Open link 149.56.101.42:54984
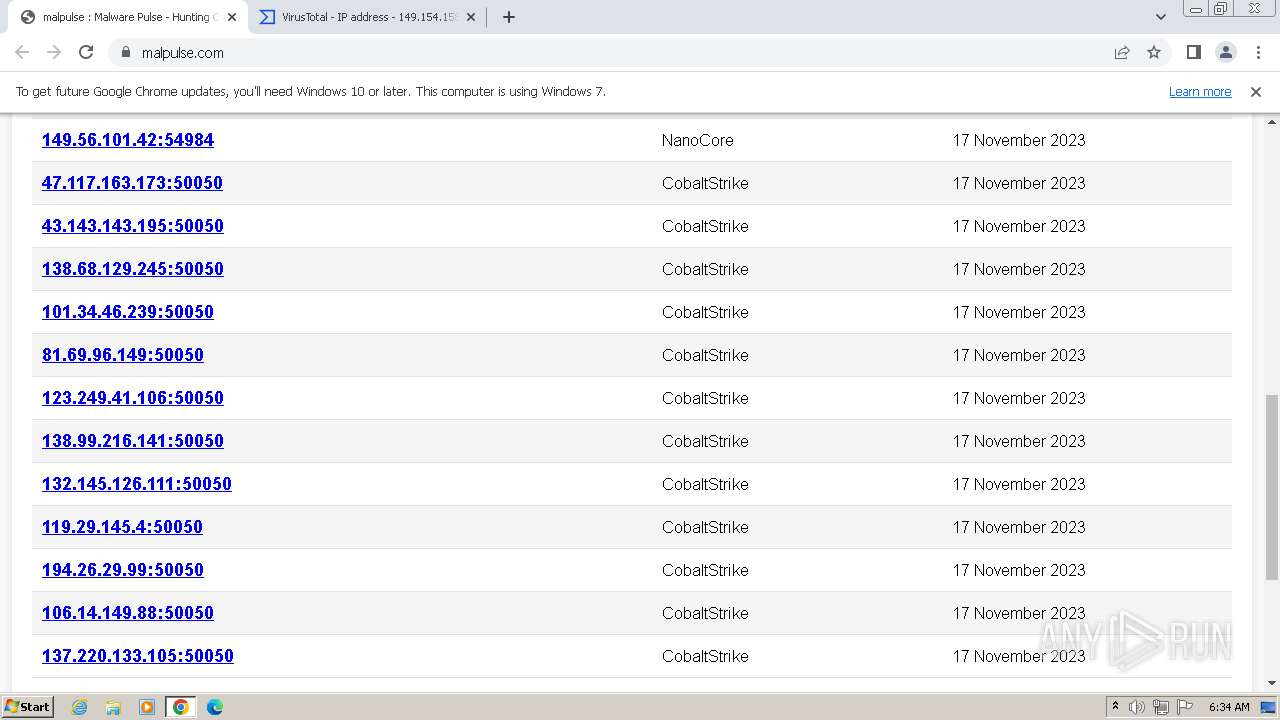Image resolution: width=1280 pixels, height=720 pixels. click(x=128, y=140)
